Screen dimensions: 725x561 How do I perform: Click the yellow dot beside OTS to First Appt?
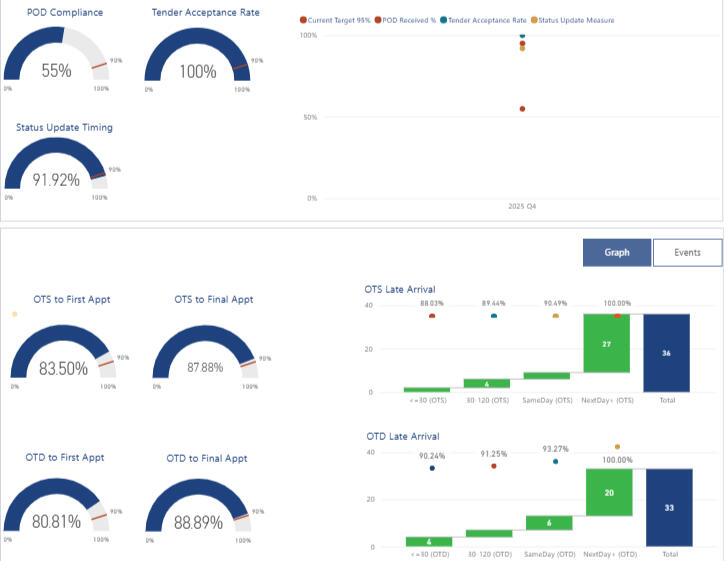click(x=14, y=314)
